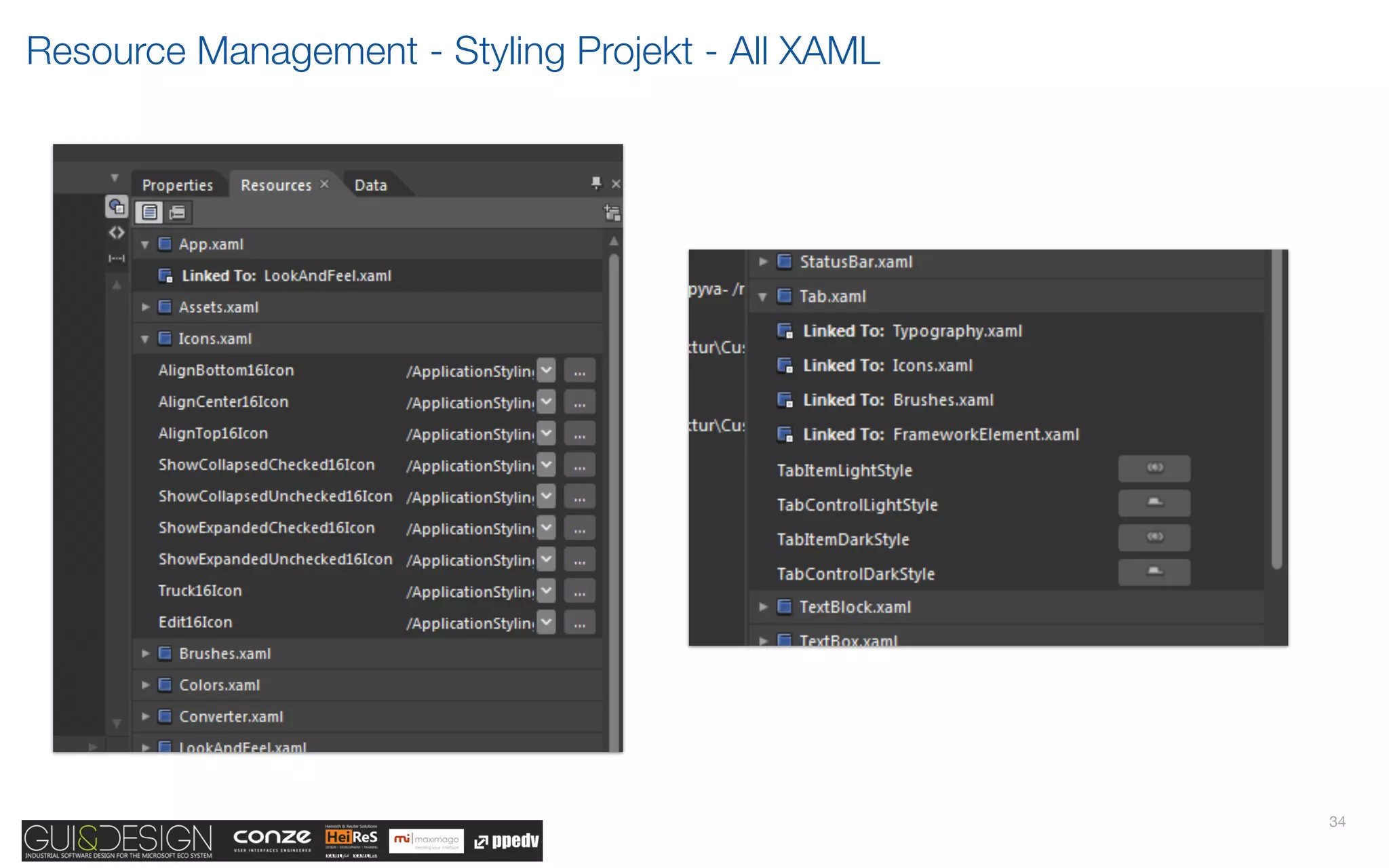Select the TabControlDarkStyle resource name
Image resolution: width=1389 pixels, height=868 pixels.
click(x=855, y=574)
